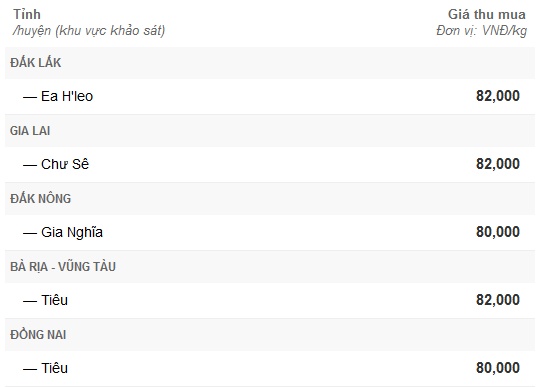543x387 pixels.
Task: Click the 80,000 price under Đồng Nai
Action: (x=498, y=368)
